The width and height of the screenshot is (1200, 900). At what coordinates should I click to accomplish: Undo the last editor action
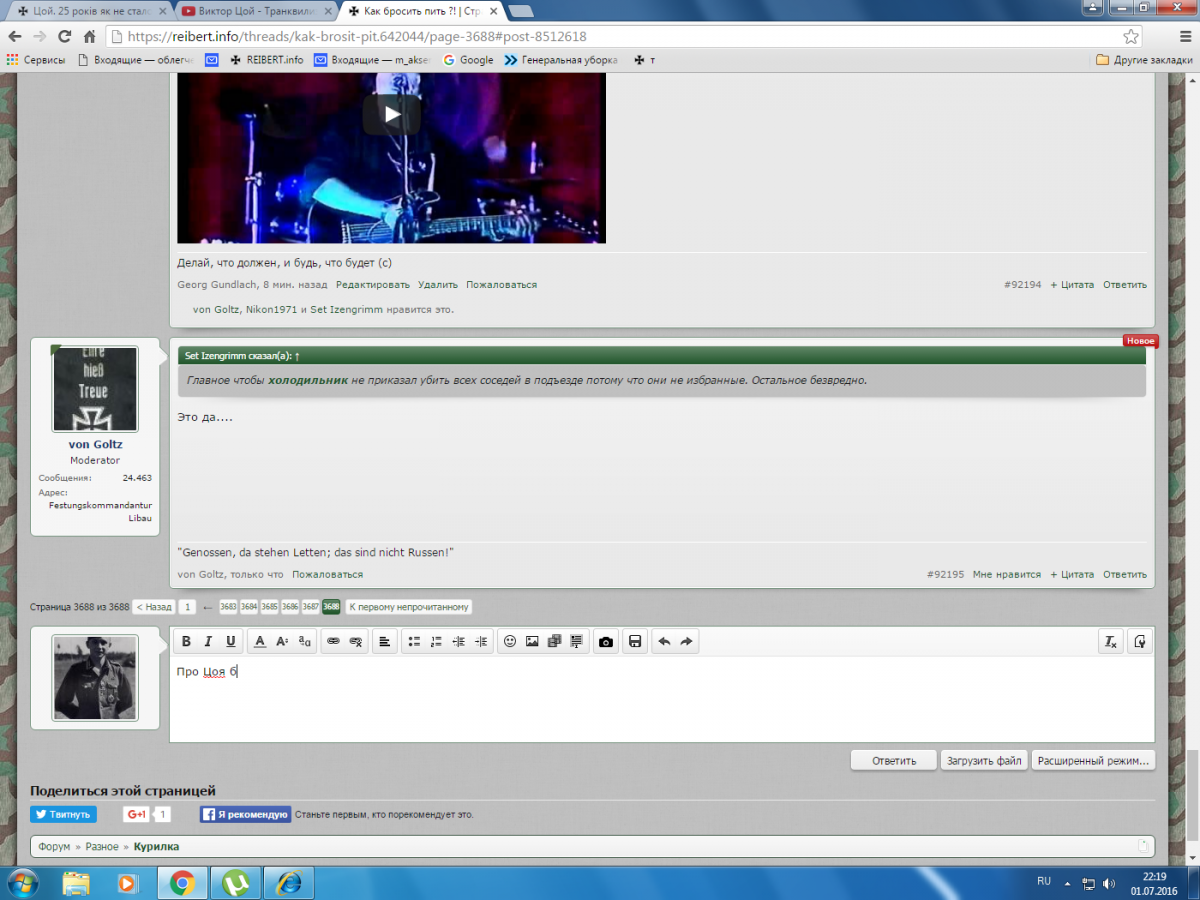(663, 642)
